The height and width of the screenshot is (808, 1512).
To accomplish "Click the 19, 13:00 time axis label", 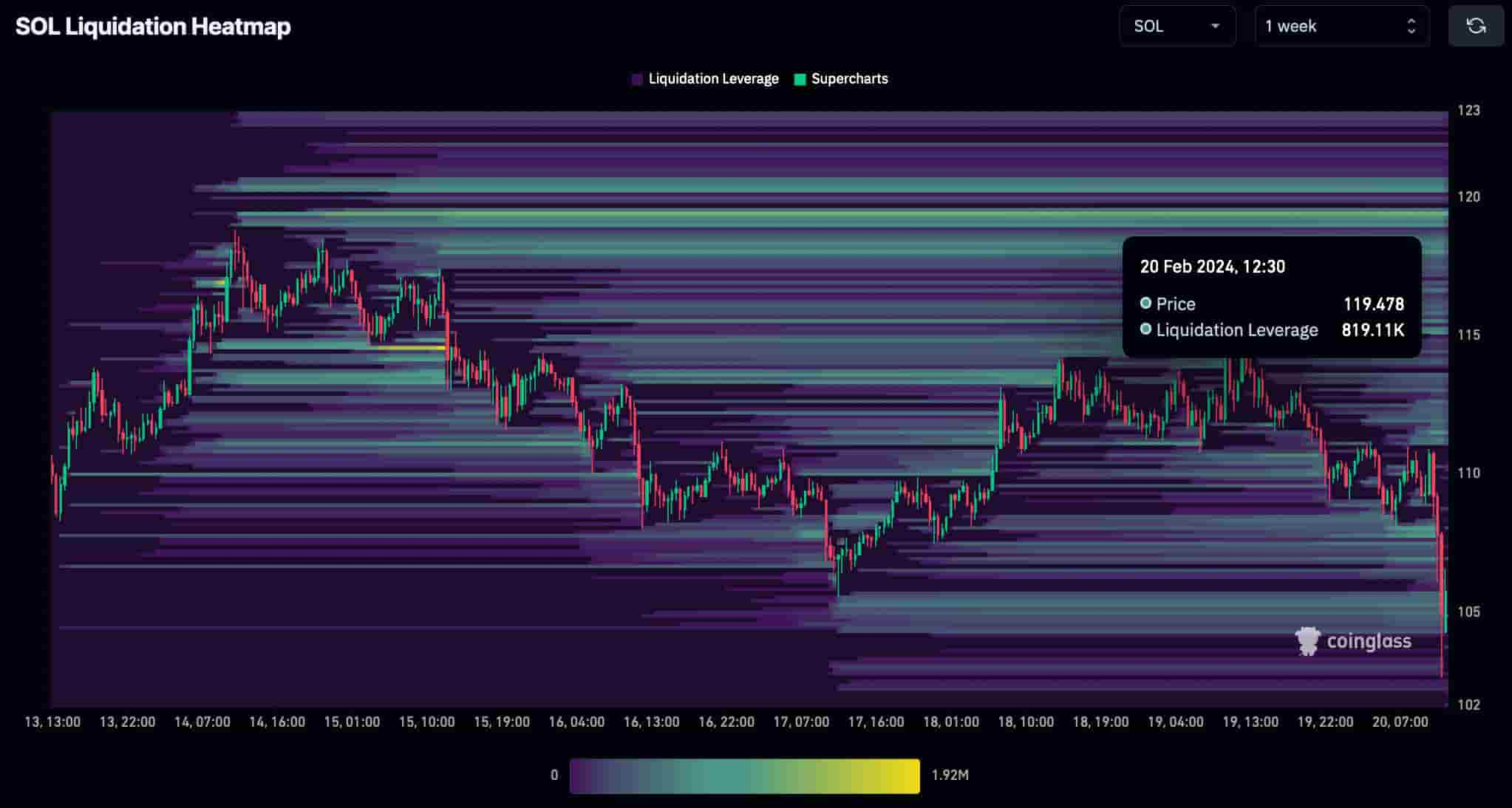I will (1250, 722).
